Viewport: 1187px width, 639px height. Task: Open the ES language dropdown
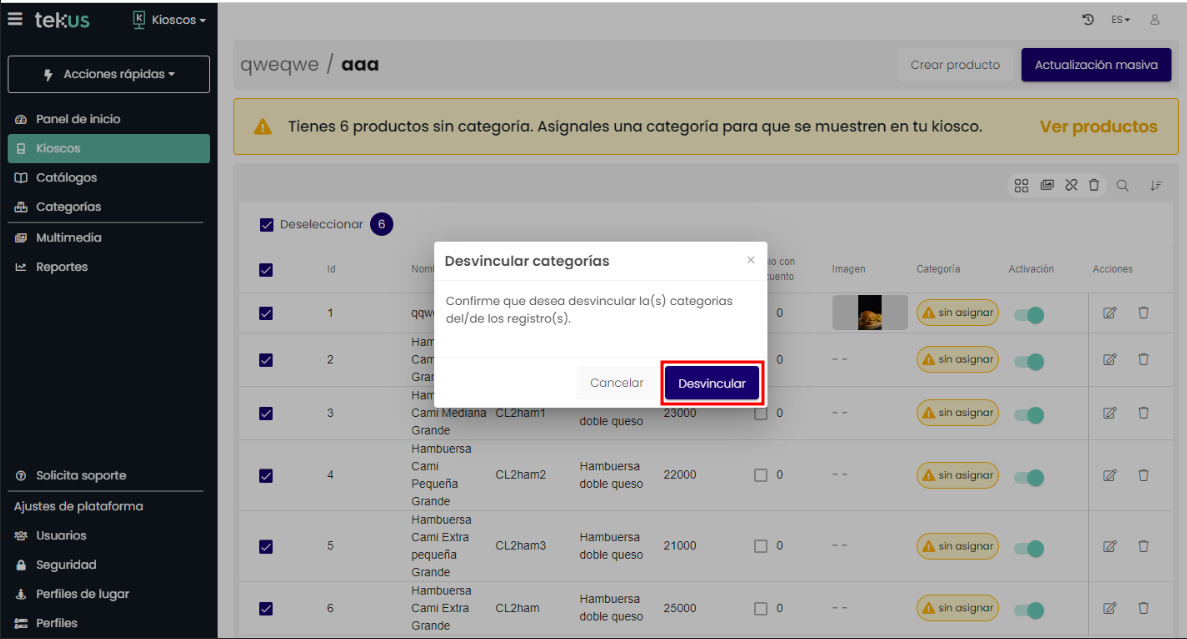1121,20
